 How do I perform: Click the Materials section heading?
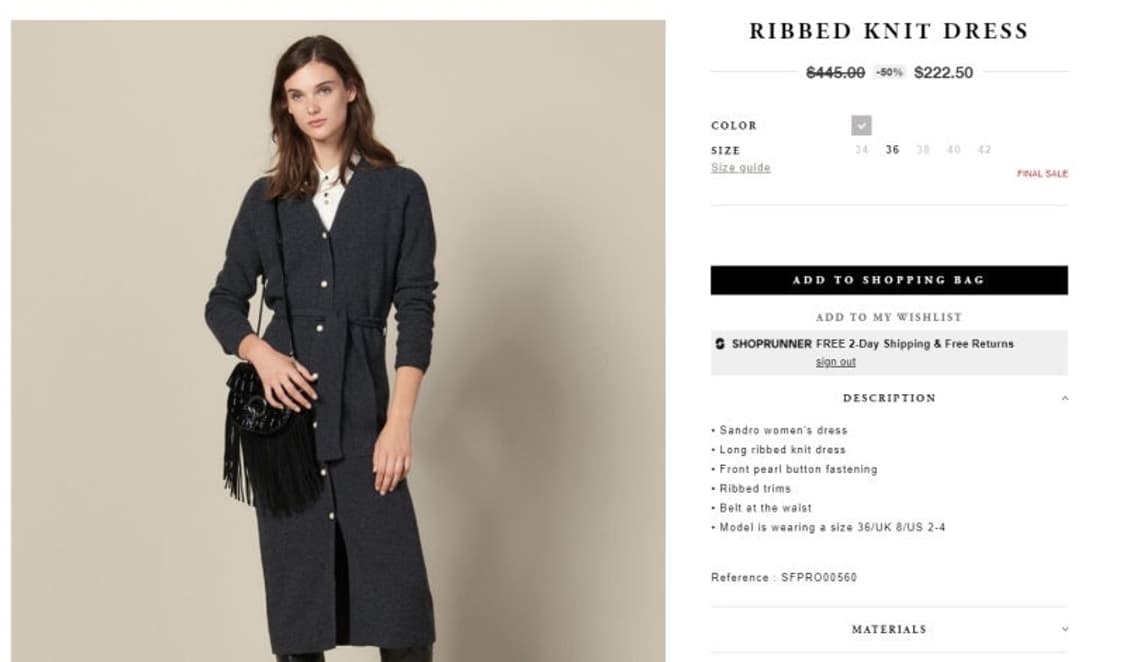click(889, 629)
